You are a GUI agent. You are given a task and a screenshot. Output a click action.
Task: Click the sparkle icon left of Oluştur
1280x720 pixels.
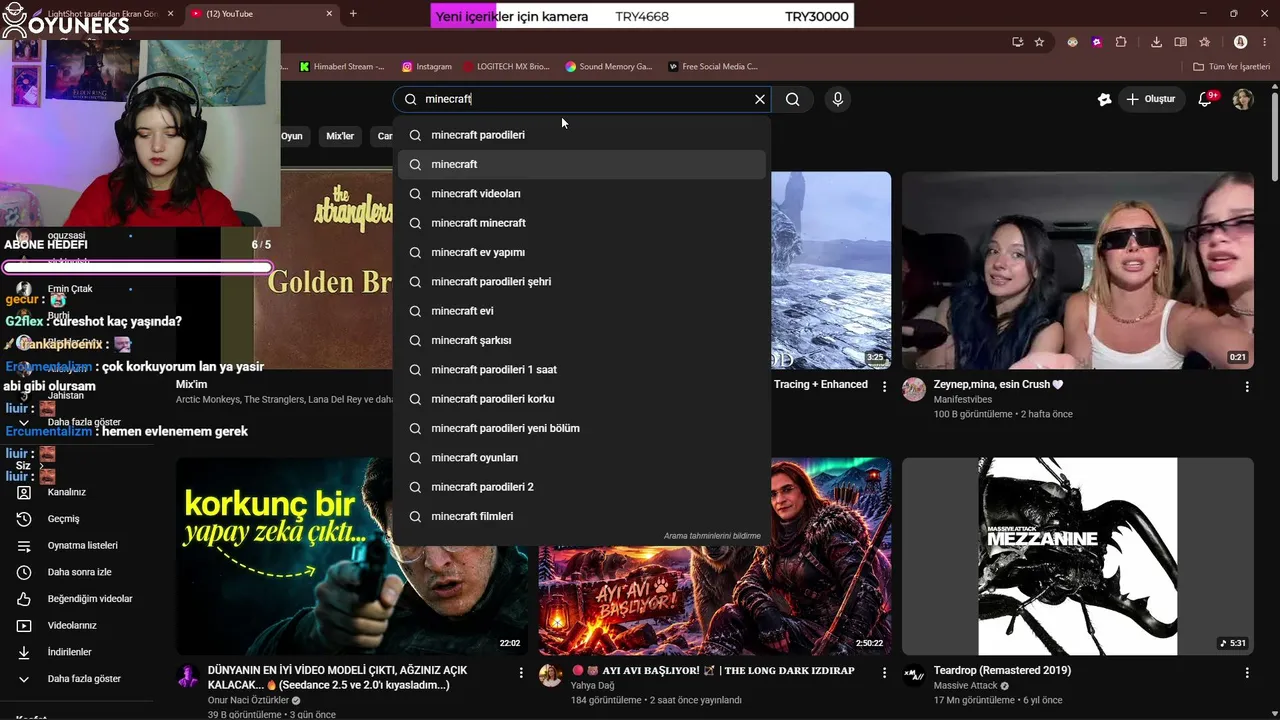[x=1104, y=99]
